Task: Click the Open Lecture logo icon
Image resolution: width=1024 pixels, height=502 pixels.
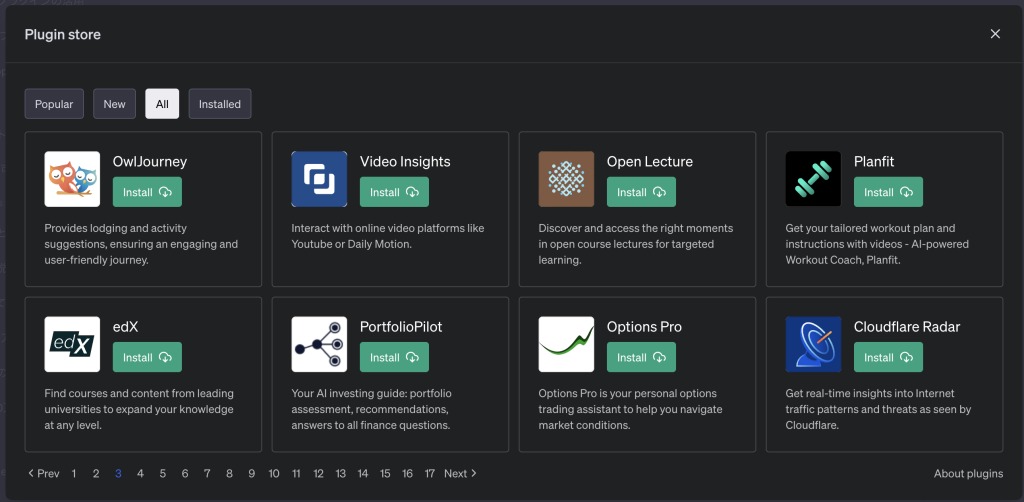Action: (x=566, y=179)
